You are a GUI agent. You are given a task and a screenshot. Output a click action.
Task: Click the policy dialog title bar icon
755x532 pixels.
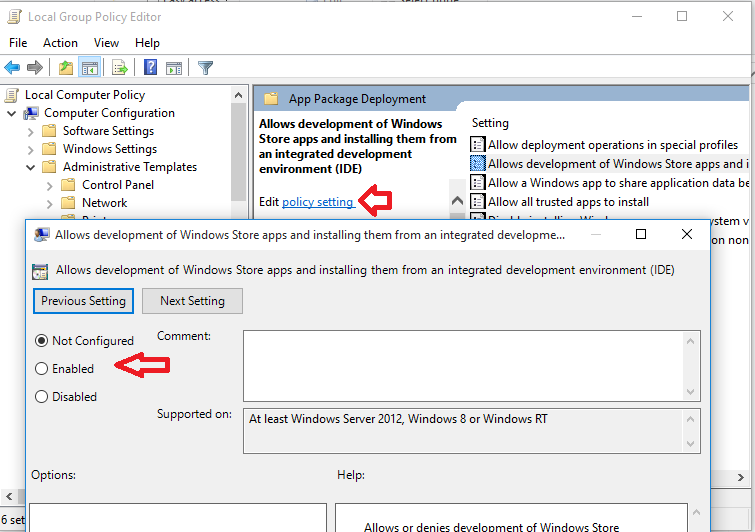coord(41,235)
